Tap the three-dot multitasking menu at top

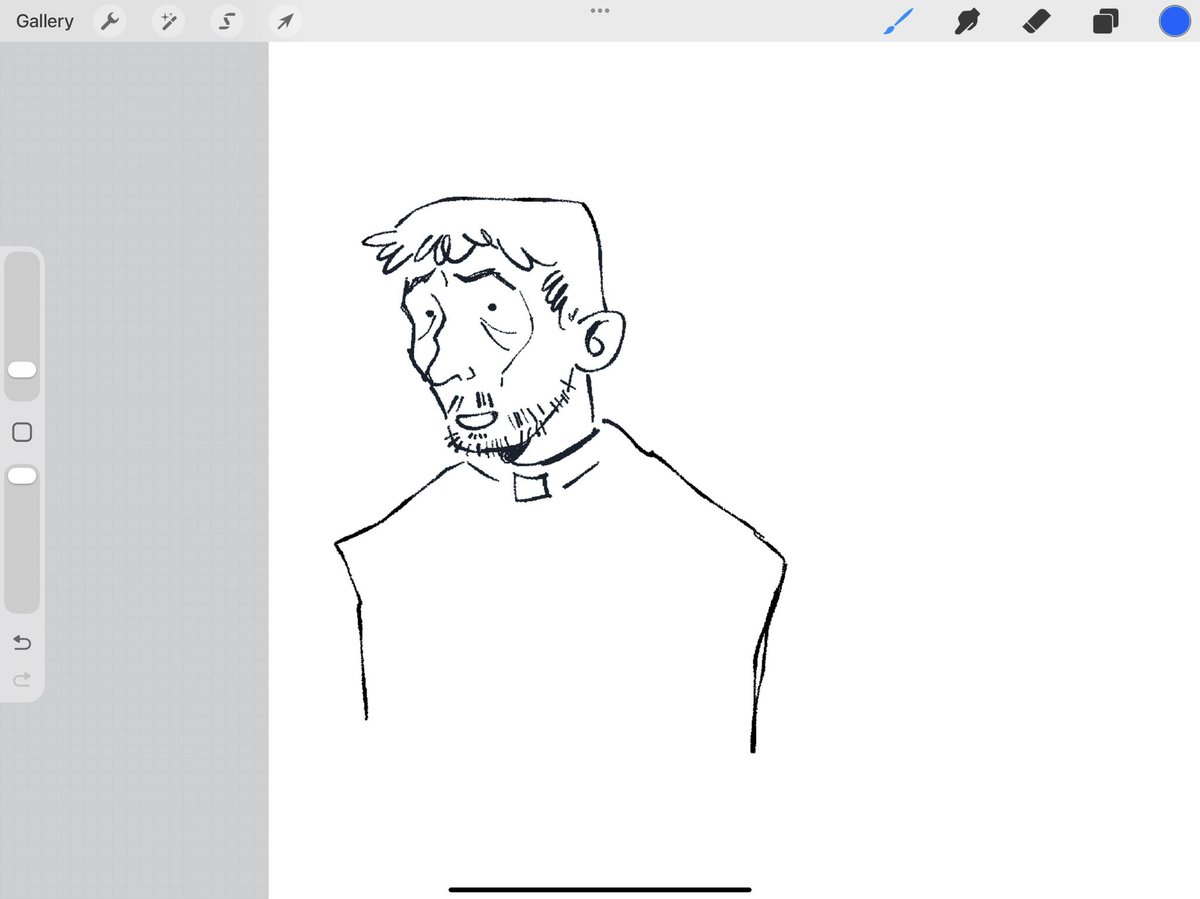coord(600,10)
